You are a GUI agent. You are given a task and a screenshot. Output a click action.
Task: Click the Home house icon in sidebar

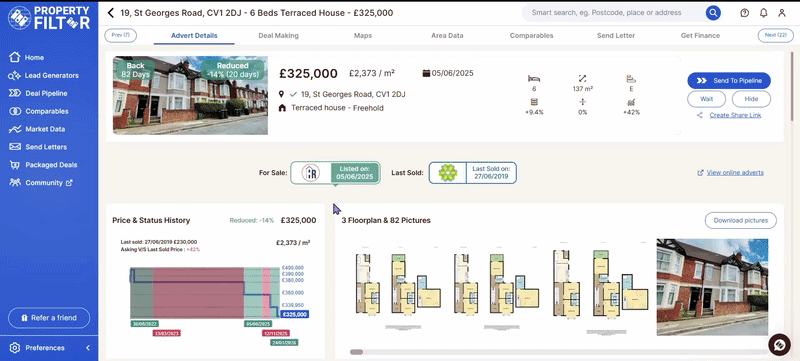click(x=15, y=57)
